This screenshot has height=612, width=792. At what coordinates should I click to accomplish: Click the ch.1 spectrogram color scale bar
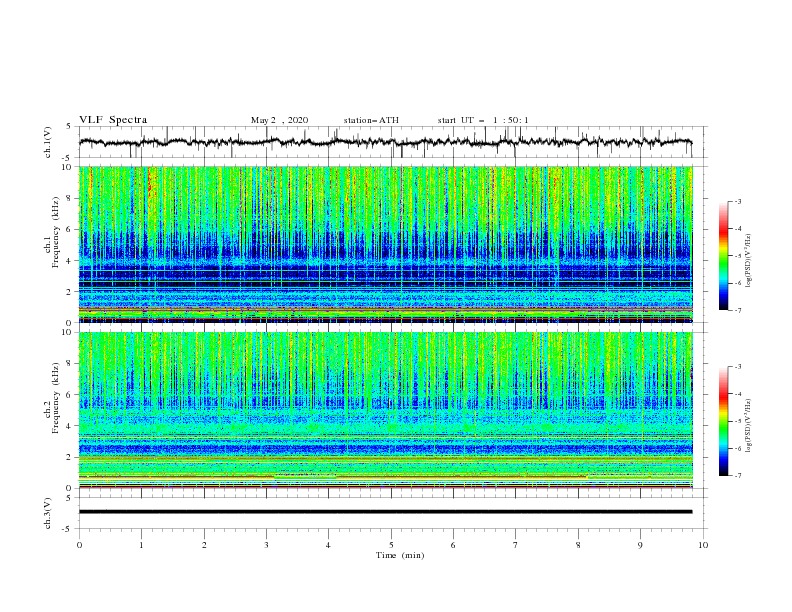click(723, 255)
